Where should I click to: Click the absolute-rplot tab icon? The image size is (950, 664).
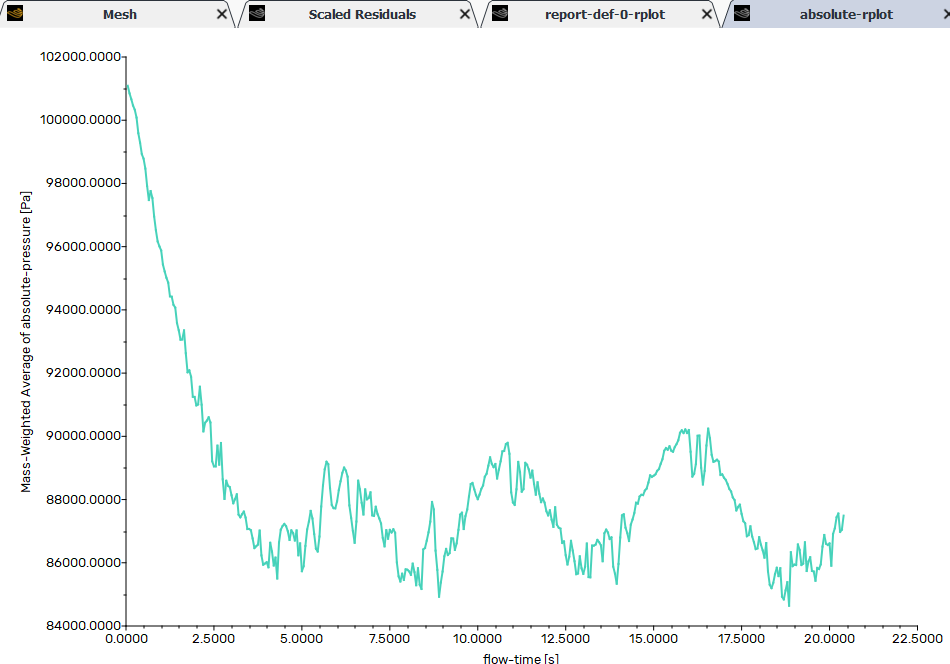(x=742, y=14)
